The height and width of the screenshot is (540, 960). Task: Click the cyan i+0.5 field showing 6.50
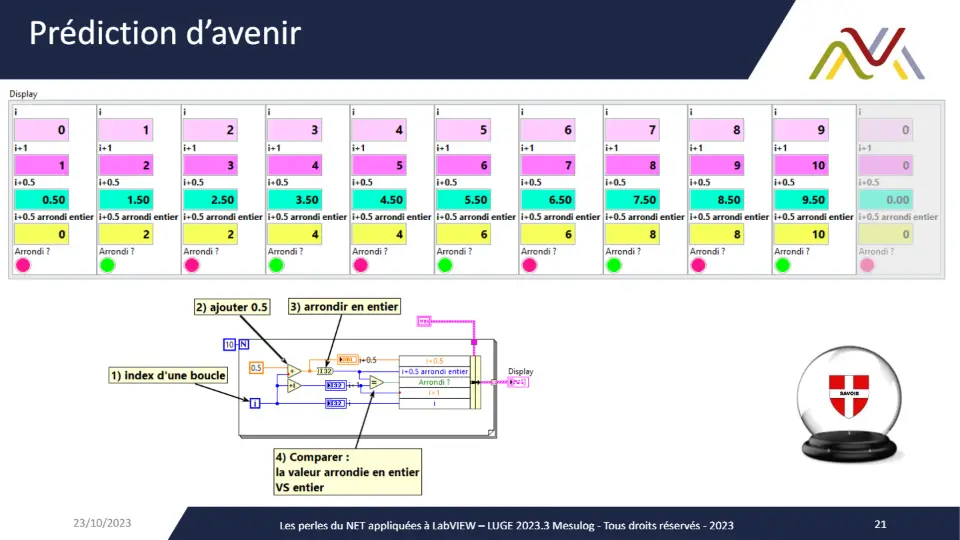click(548, 200)
